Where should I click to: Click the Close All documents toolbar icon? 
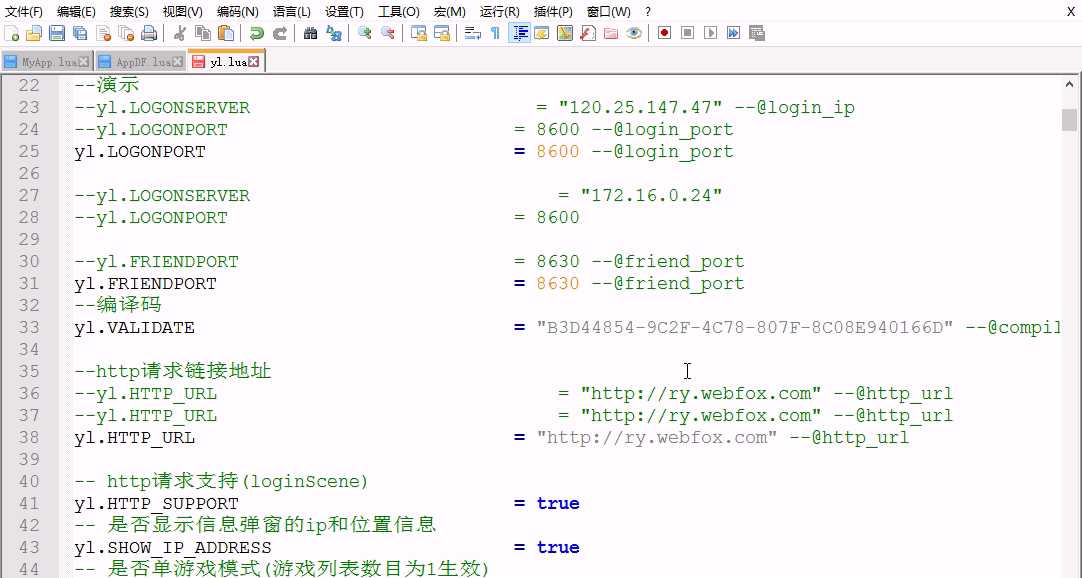point(126,33)
